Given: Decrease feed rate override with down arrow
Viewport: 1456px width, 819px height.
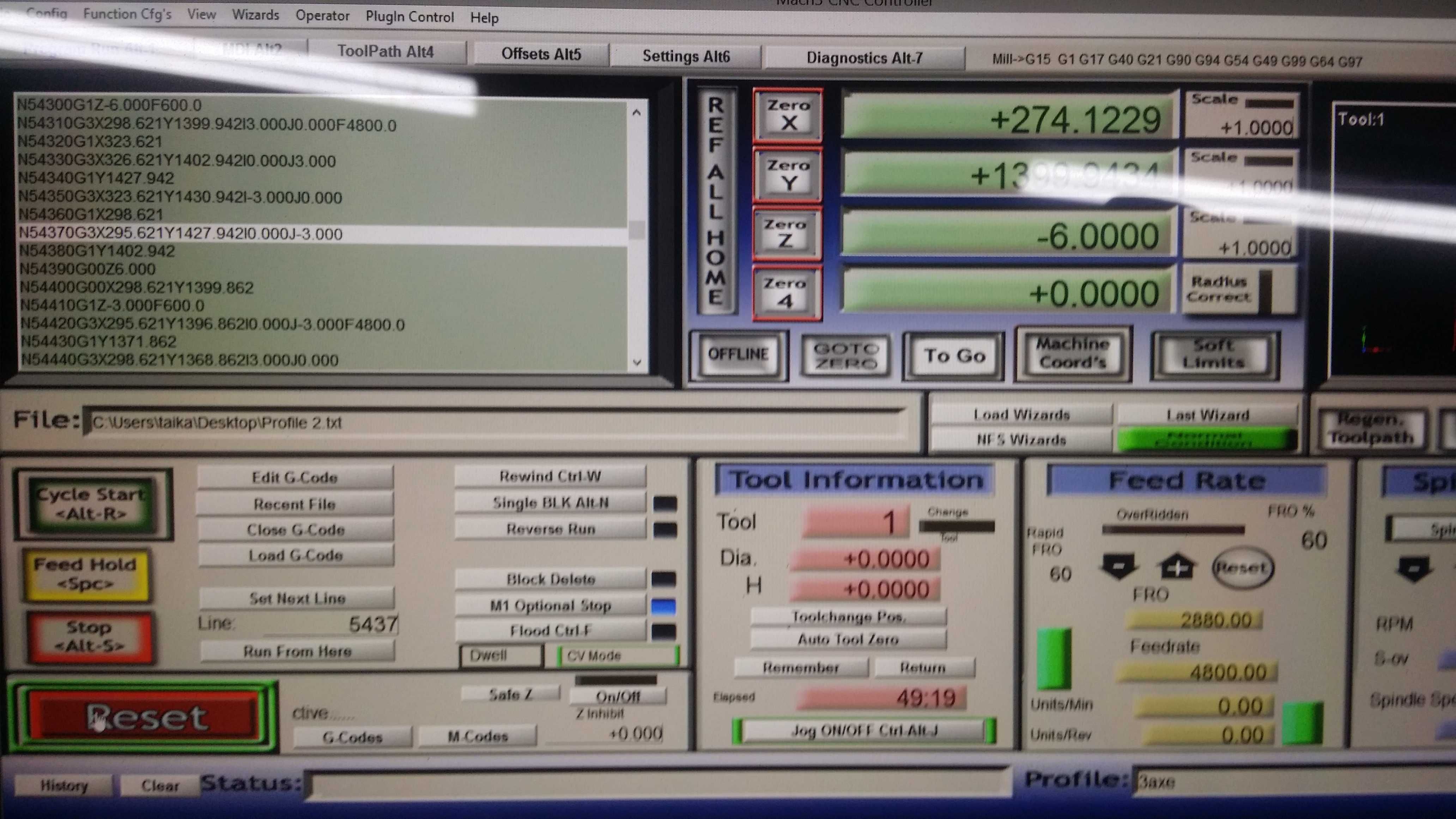Looking at the screenshot, I should (1118, 566).
